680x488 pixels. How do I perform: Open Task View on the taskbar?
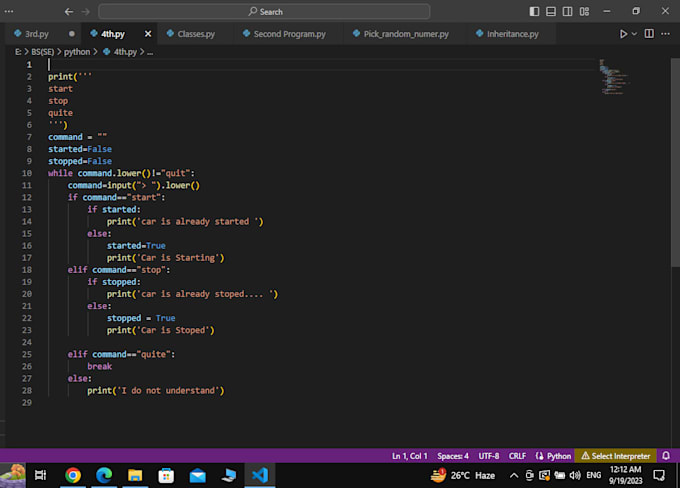(41, 475)
